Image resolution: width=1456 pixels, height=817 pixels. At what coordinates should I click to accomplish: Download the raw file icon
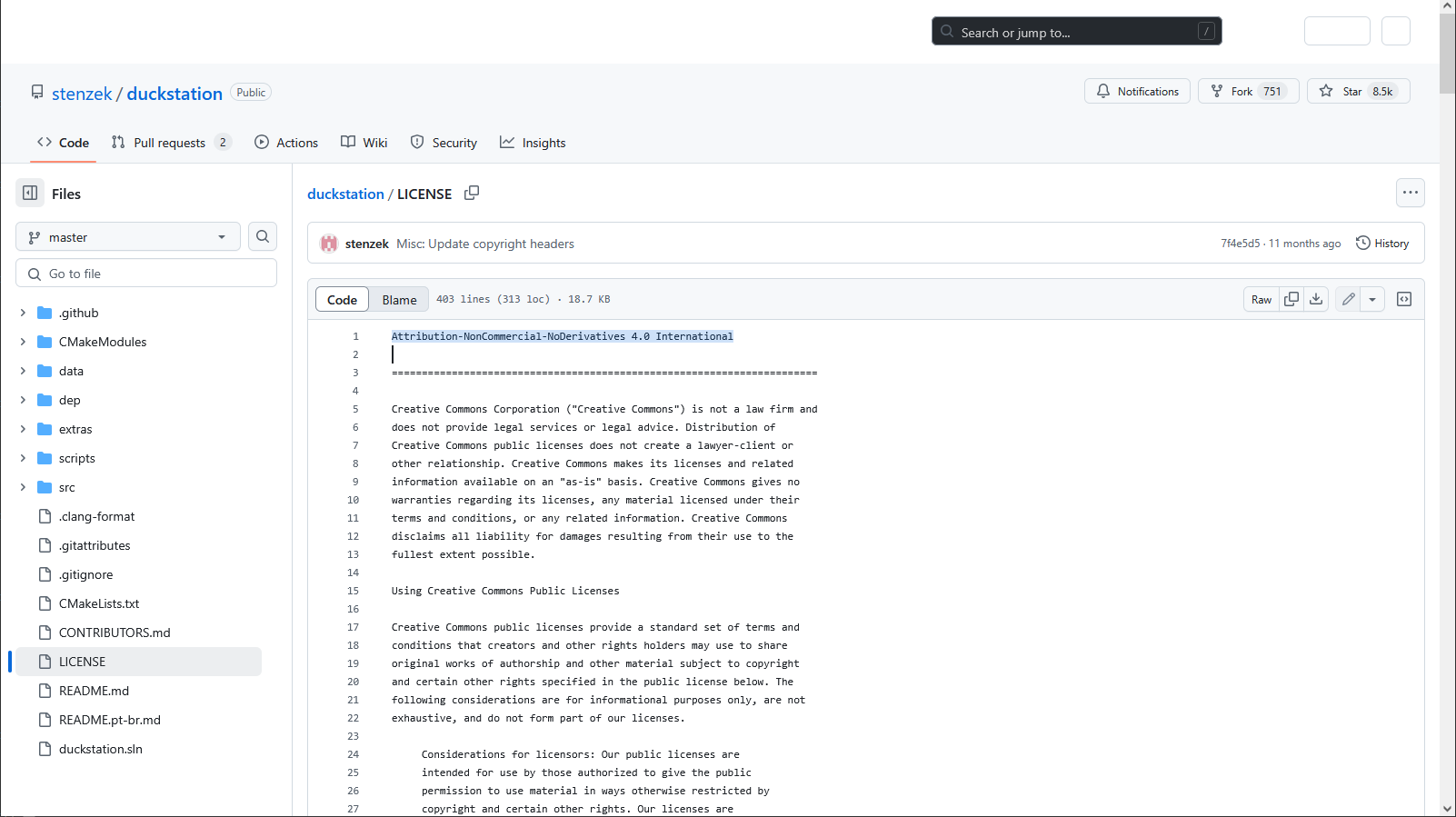1316,299
